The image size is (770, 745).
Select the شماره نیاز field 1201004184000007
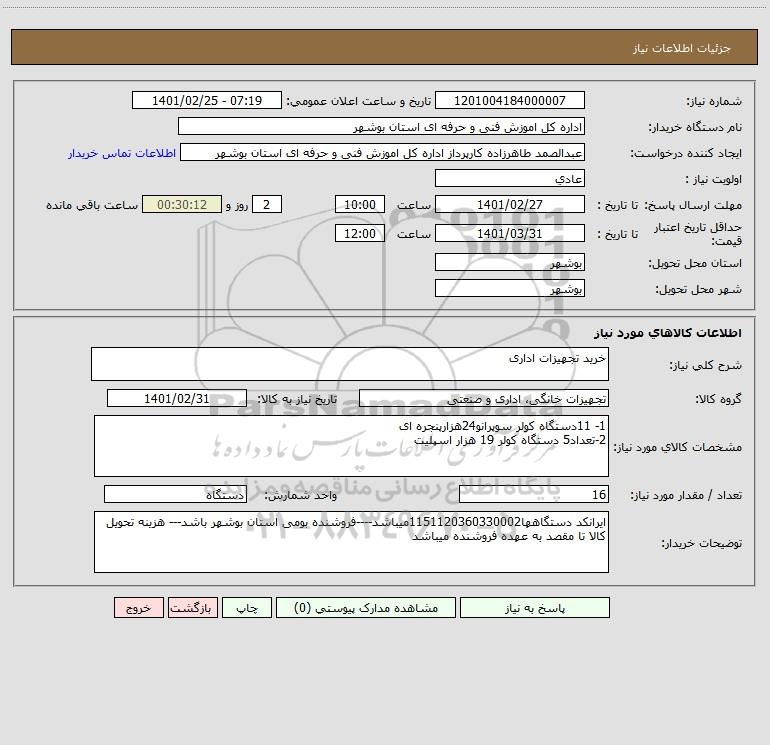click(510, 100)
